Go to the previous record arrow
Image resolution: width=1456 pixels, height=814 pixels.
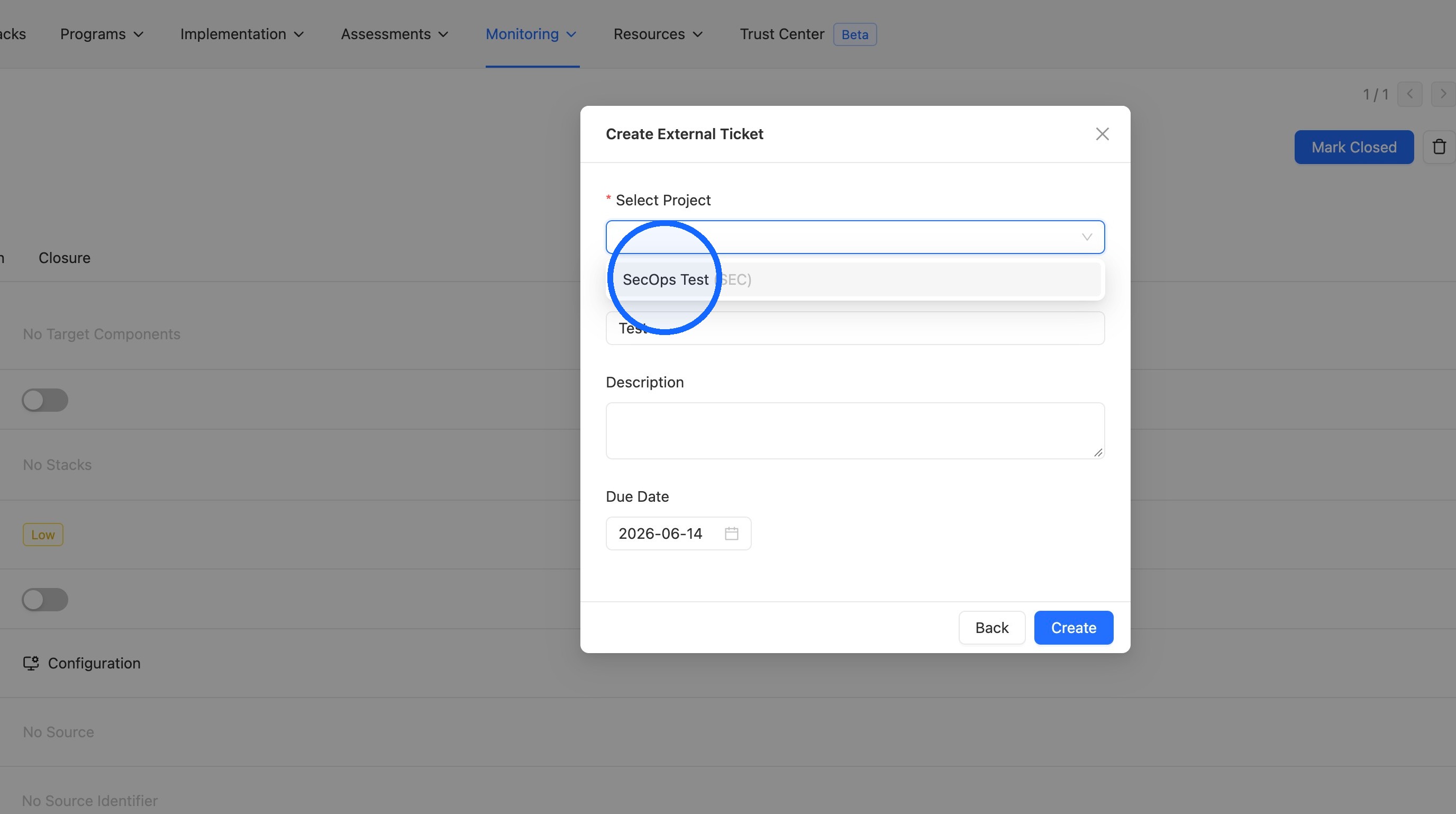(1409, 94)
